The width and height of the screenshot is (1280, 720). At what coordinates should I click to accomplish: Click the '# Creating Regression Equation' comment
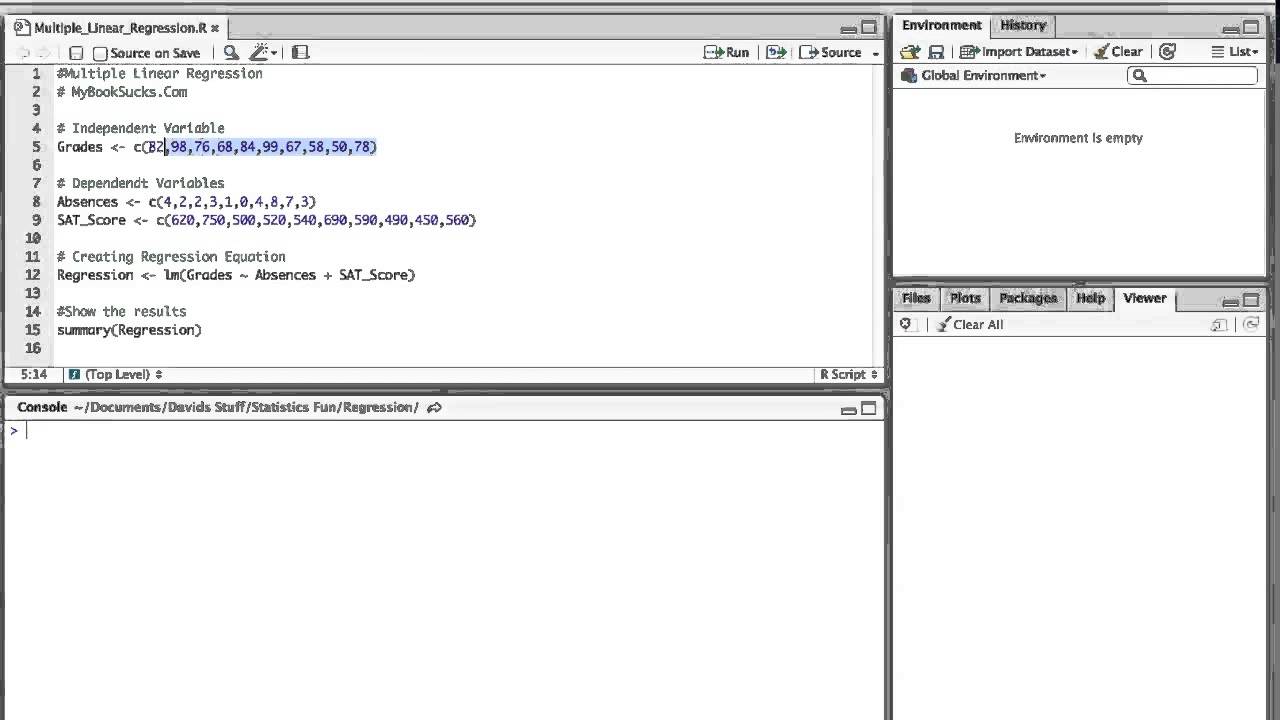(x=171, y=257)
